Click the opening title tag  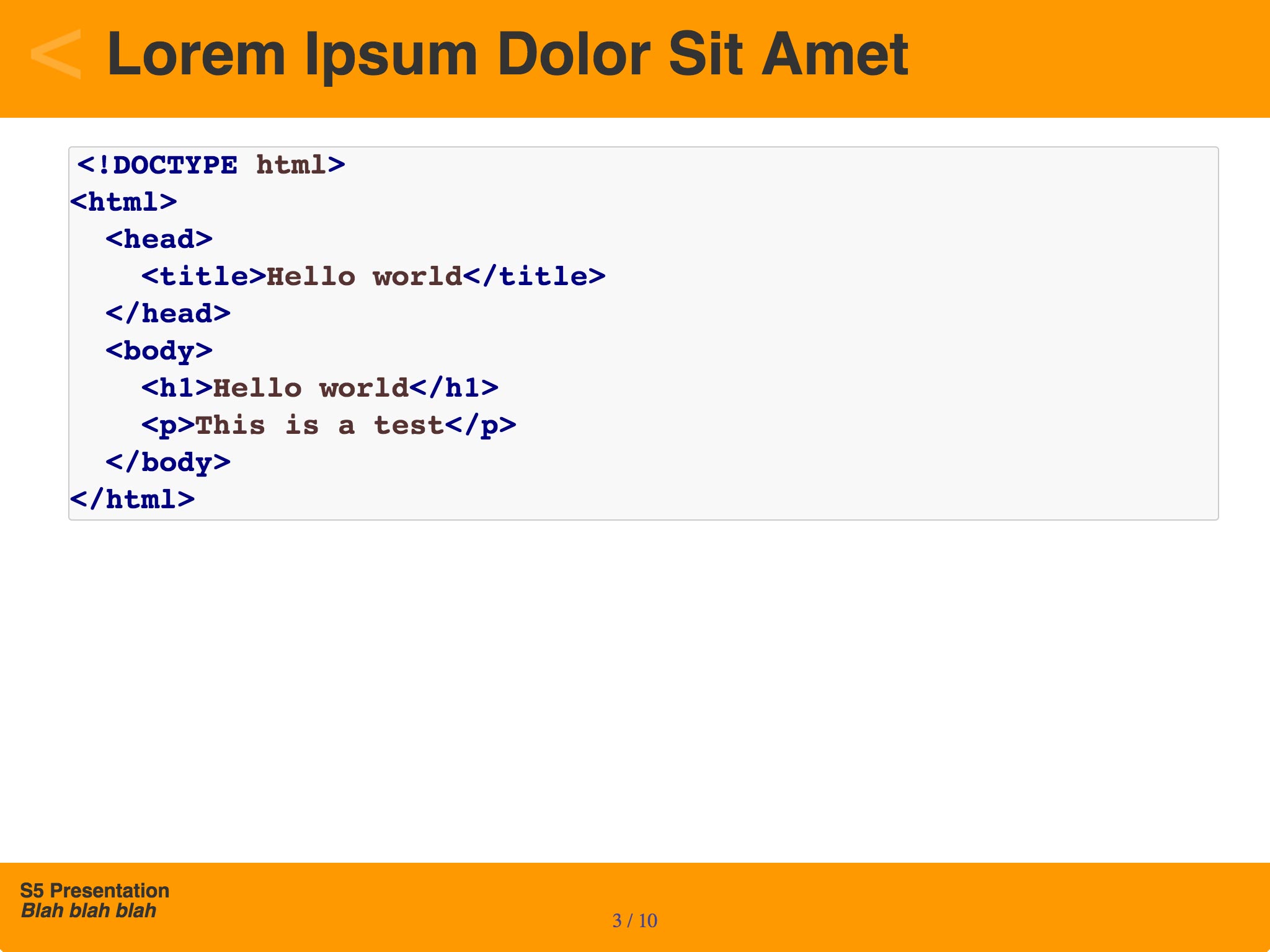click(203, 276)
